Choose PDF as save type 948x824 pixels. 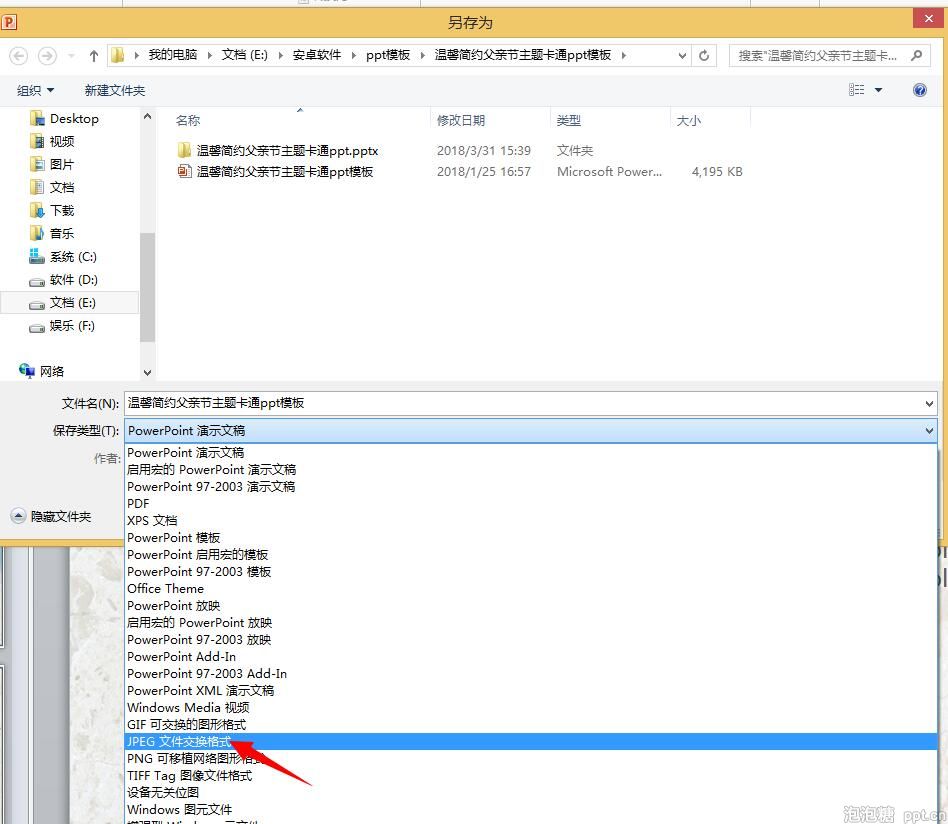[530, 504]
